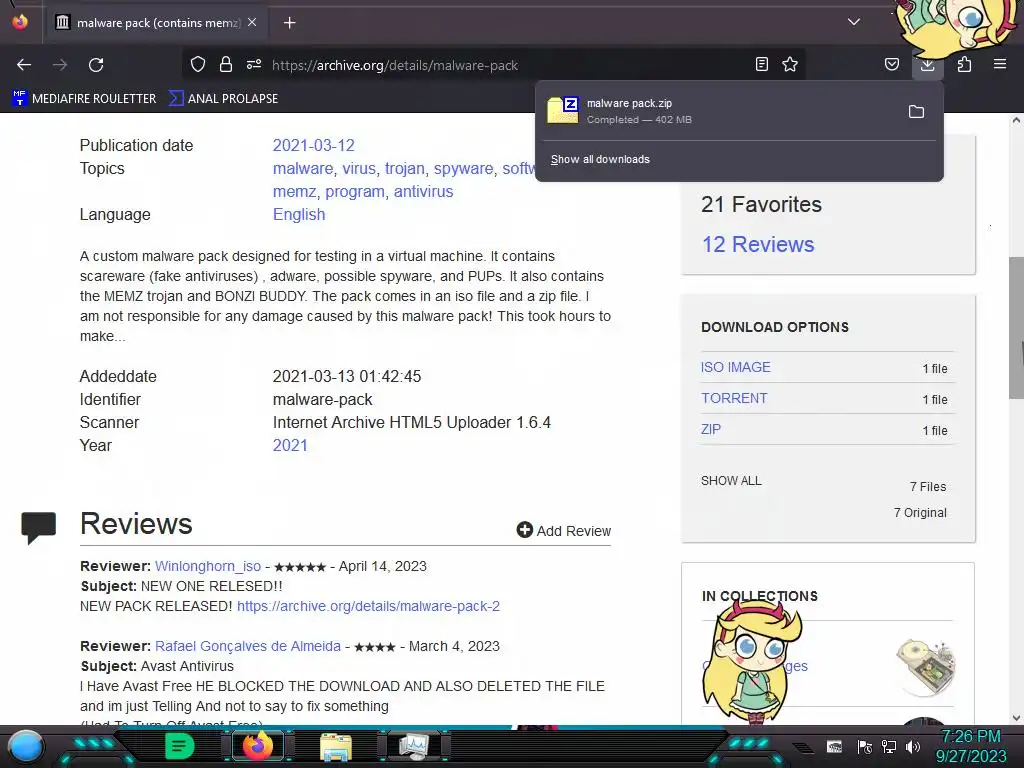Click the forward navigation arrow
Screen dimensions: 1024x768
(60, 65)
